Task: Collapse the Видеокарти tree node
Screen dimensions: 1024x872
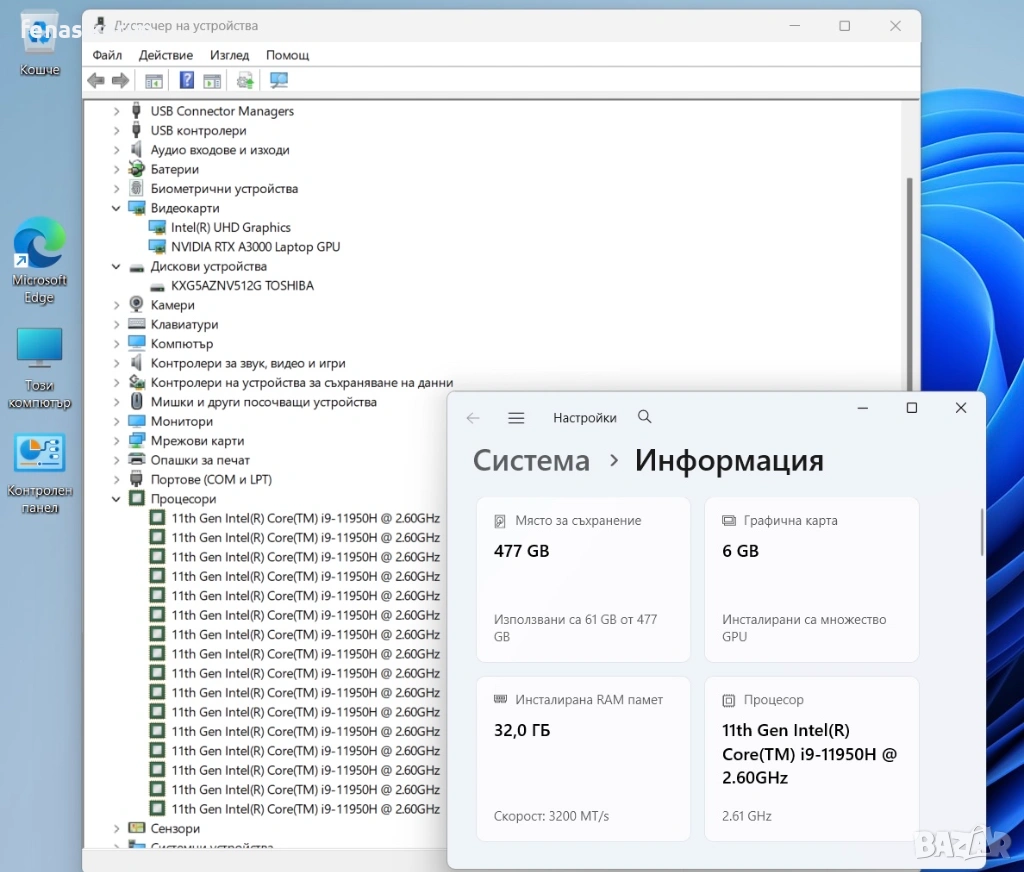Action: coord(117,208)
